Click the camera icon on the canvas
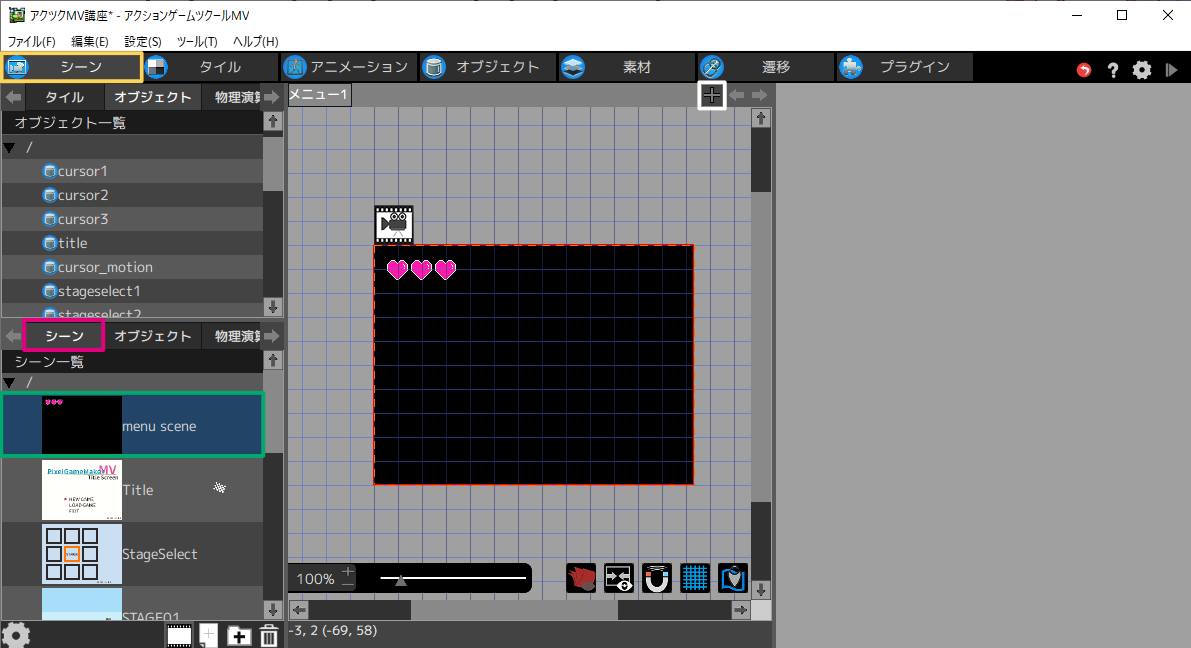The height and width of the screenshot is (648, 1191). coord(394,224)
